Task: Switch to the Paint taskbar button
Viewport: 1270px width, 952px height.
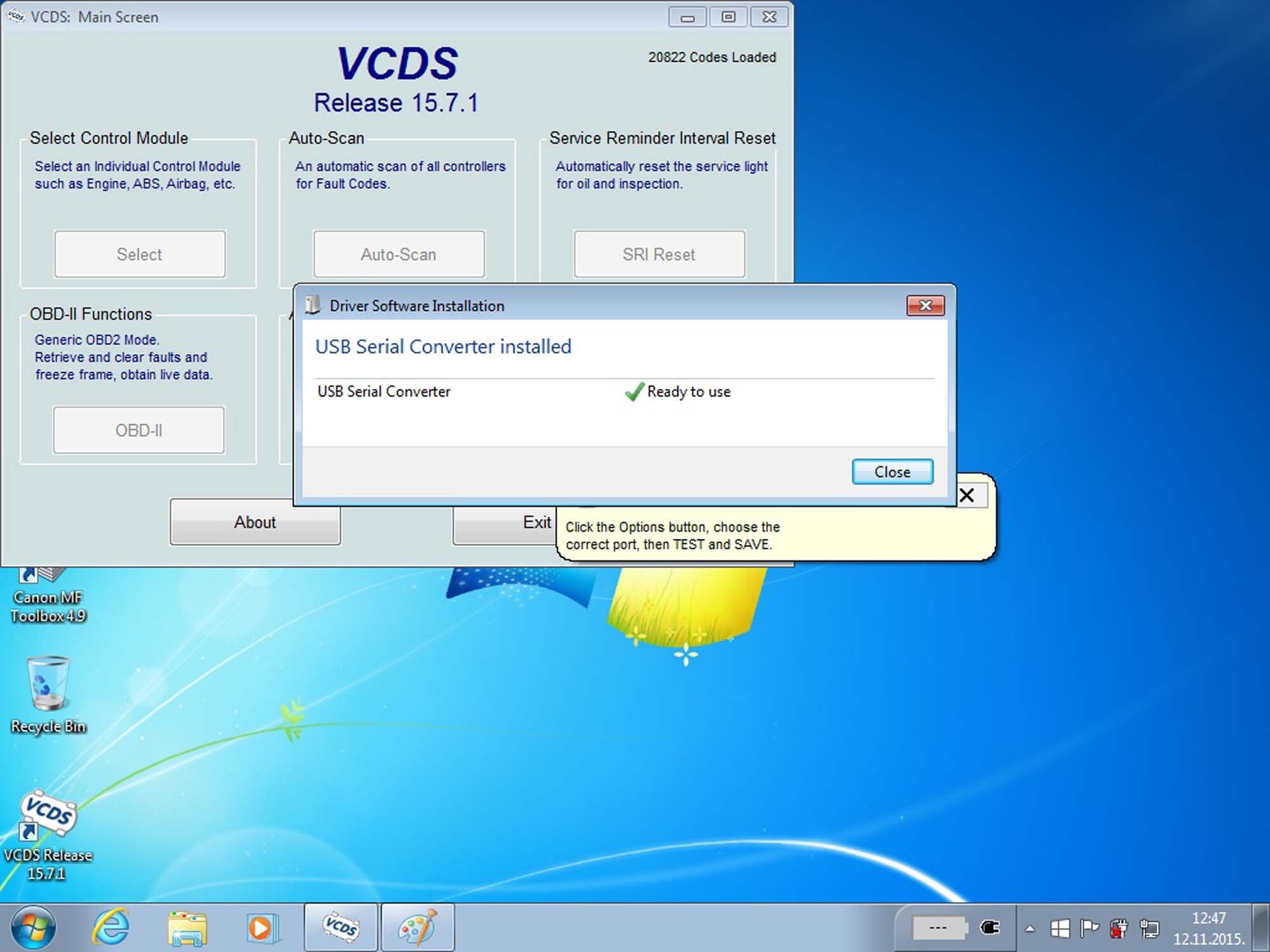Action: pyautogui.click(x=417, y=928)
